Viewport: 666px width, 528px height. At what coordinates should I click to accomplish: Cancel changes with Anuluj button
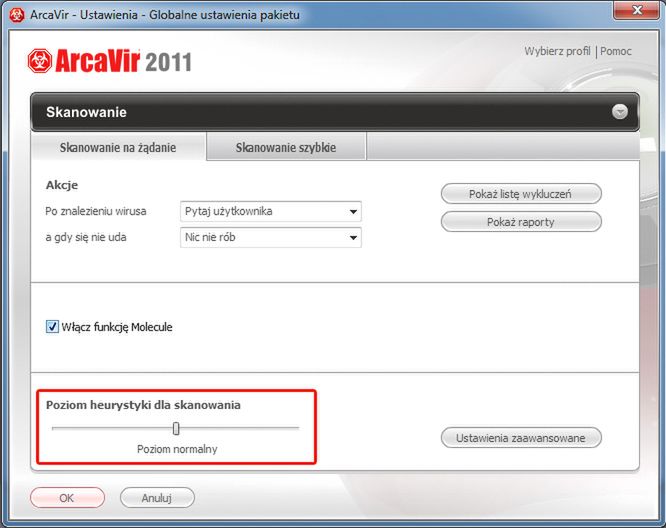[x=157, y=498]
